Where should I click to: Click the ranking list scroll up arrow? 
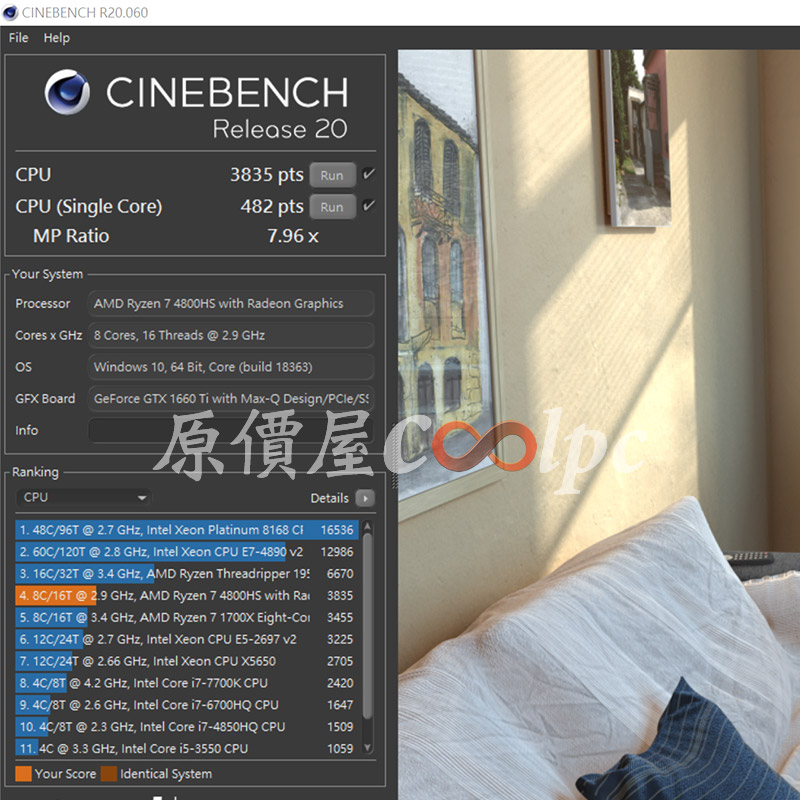367,527
